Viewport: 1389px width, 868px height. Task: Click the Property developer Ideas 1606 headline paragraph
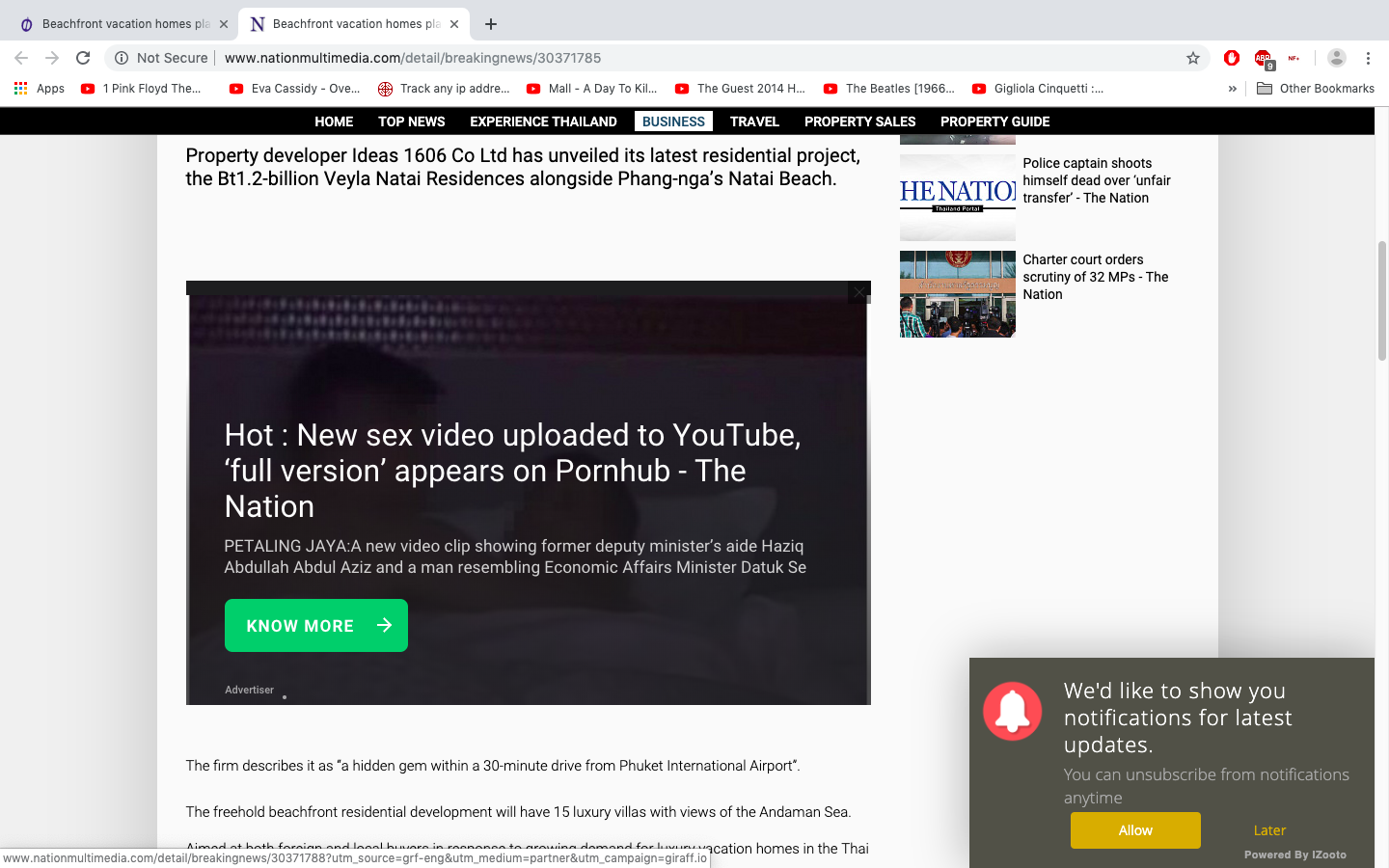click(x=523, y=167)
